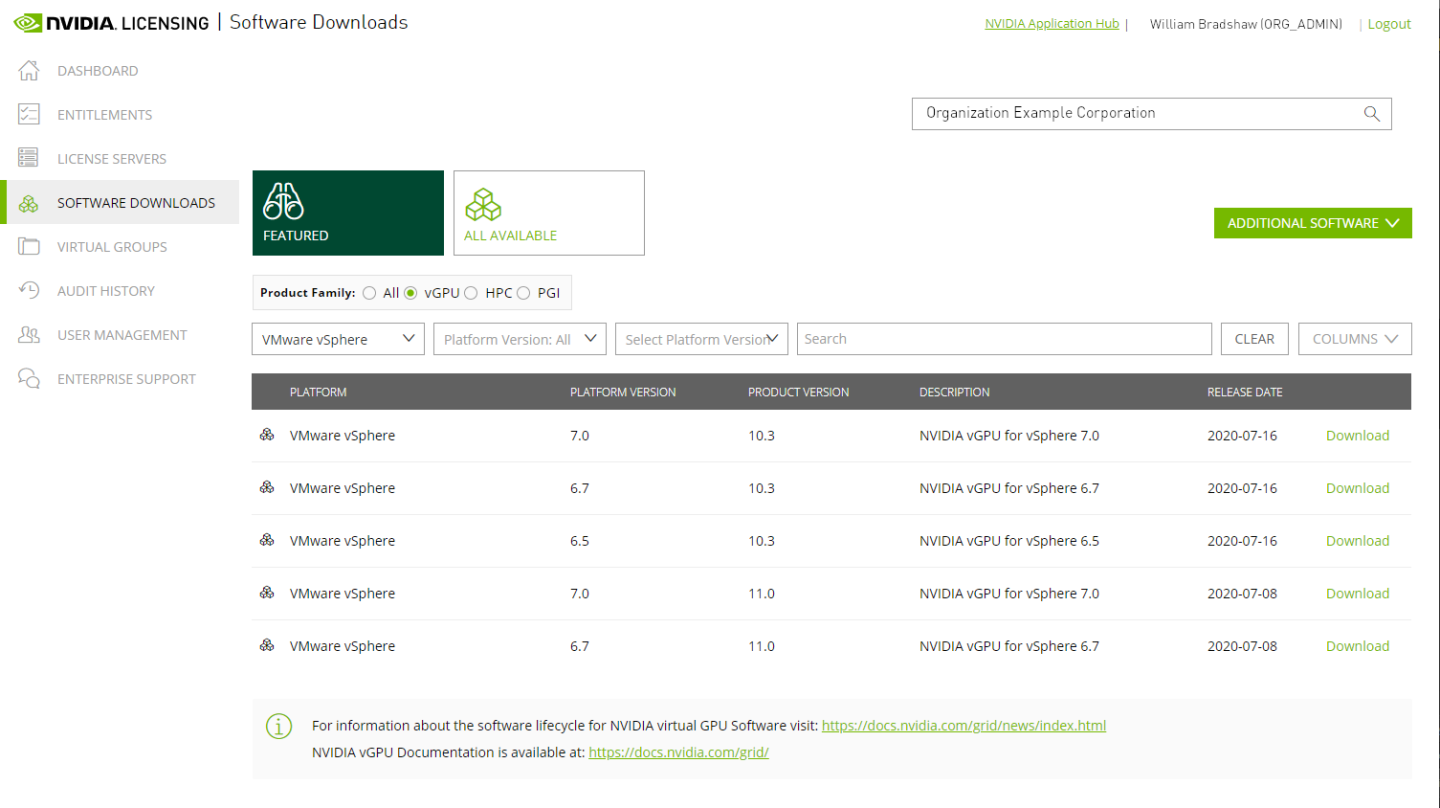
Task: Click the software Search input field
Action: pyautogui.click(x=1004, y=339)
